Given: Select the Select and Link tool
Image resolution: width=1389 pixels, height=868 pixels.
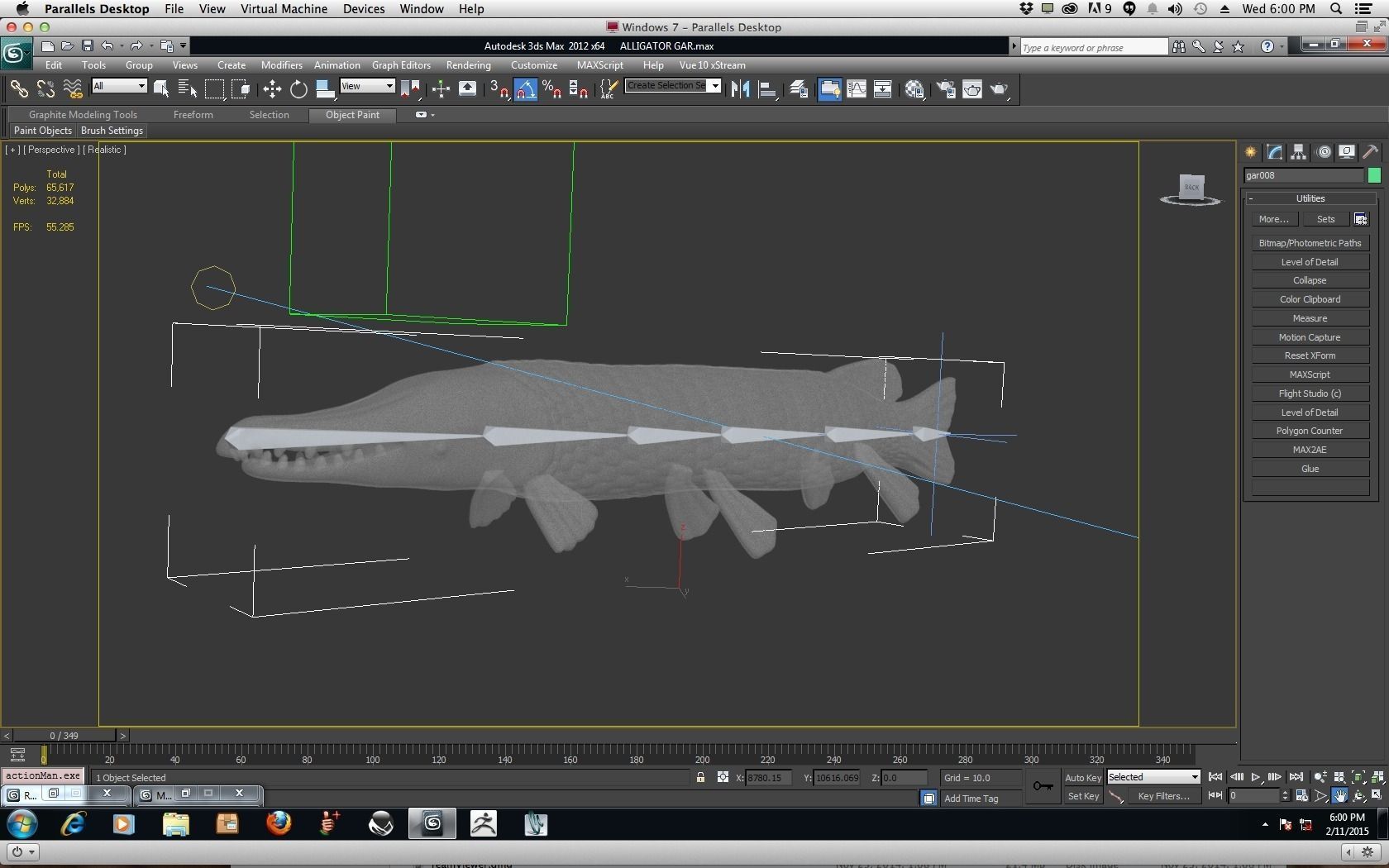Looking at the screenshot, I should (18, 88).
